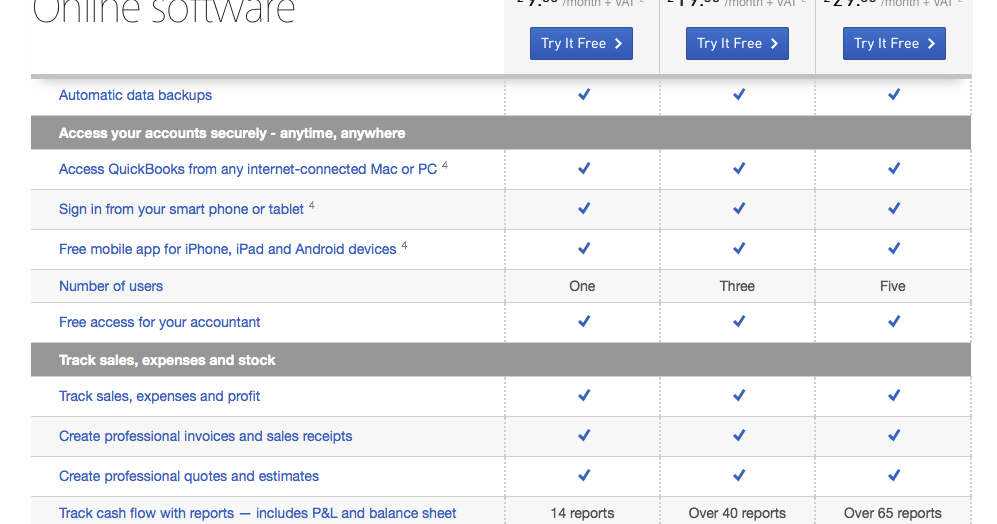Click the 'Over 65 reports' cell
This screenshot has width=997, height=524.
pyautogui.click(x=893, y=513)
